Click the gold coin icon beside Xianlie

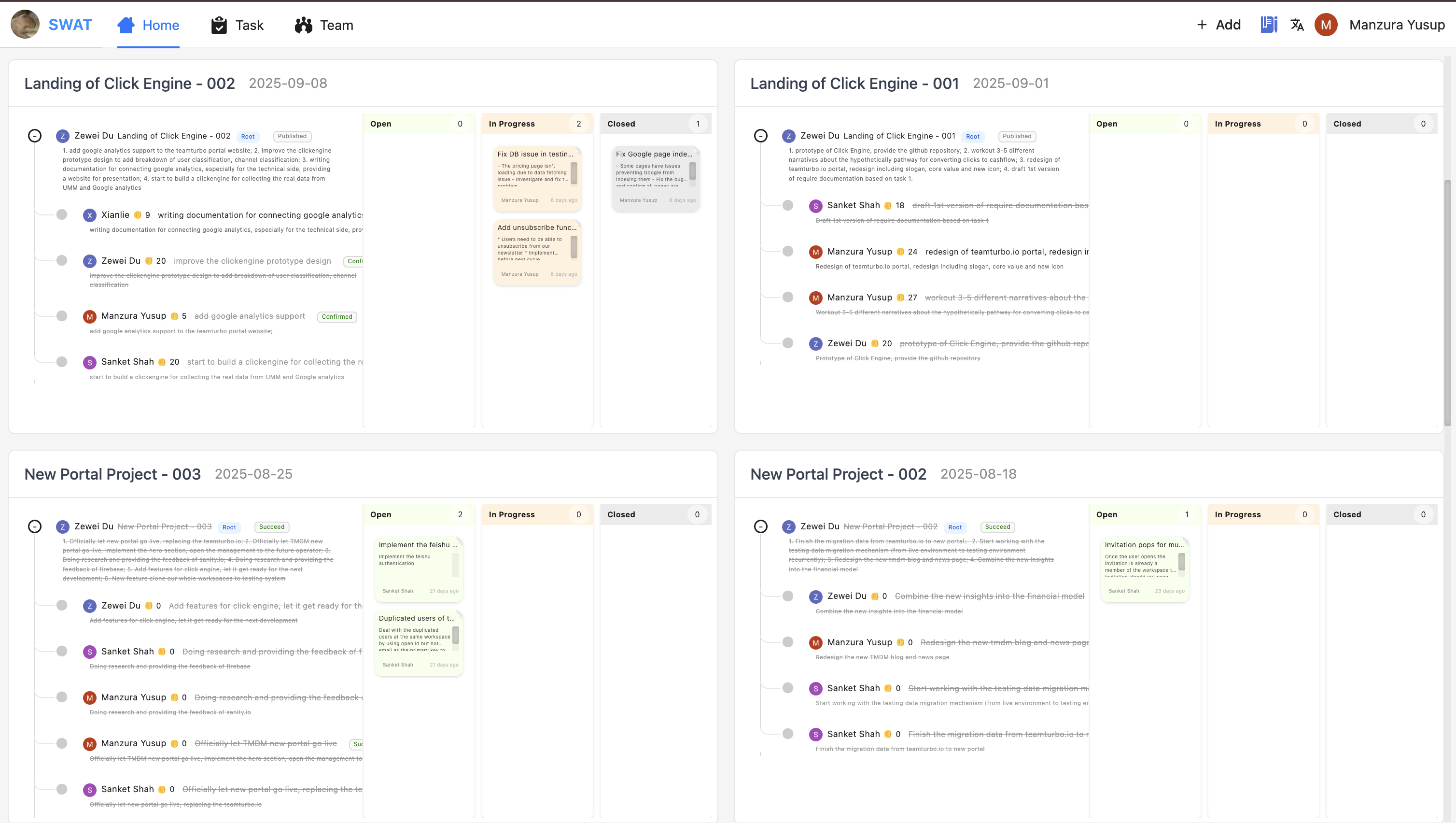tap(138, 215)
